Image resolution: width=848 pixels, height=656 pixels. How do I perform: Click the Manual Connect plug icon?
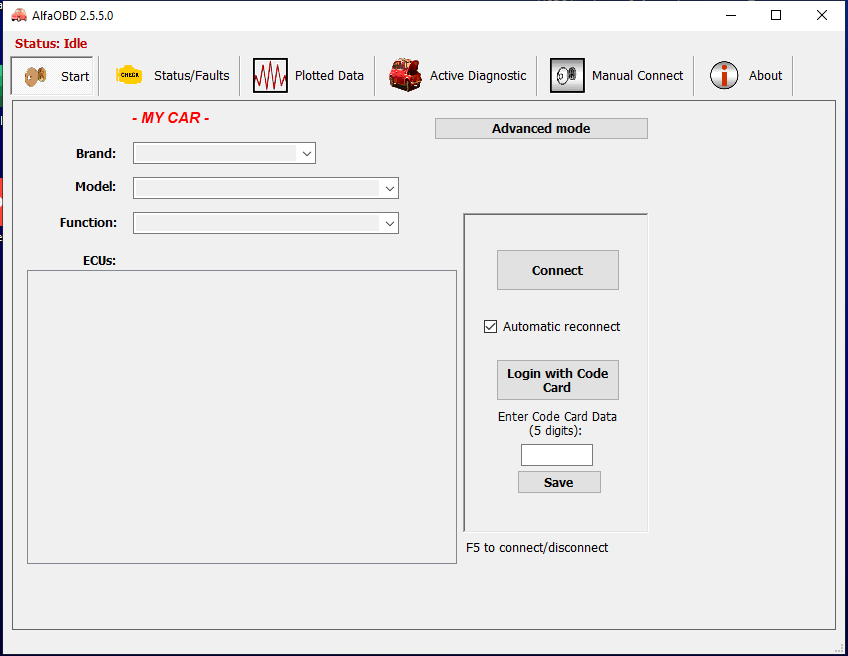pyautogui.click(x=567, y=75)
